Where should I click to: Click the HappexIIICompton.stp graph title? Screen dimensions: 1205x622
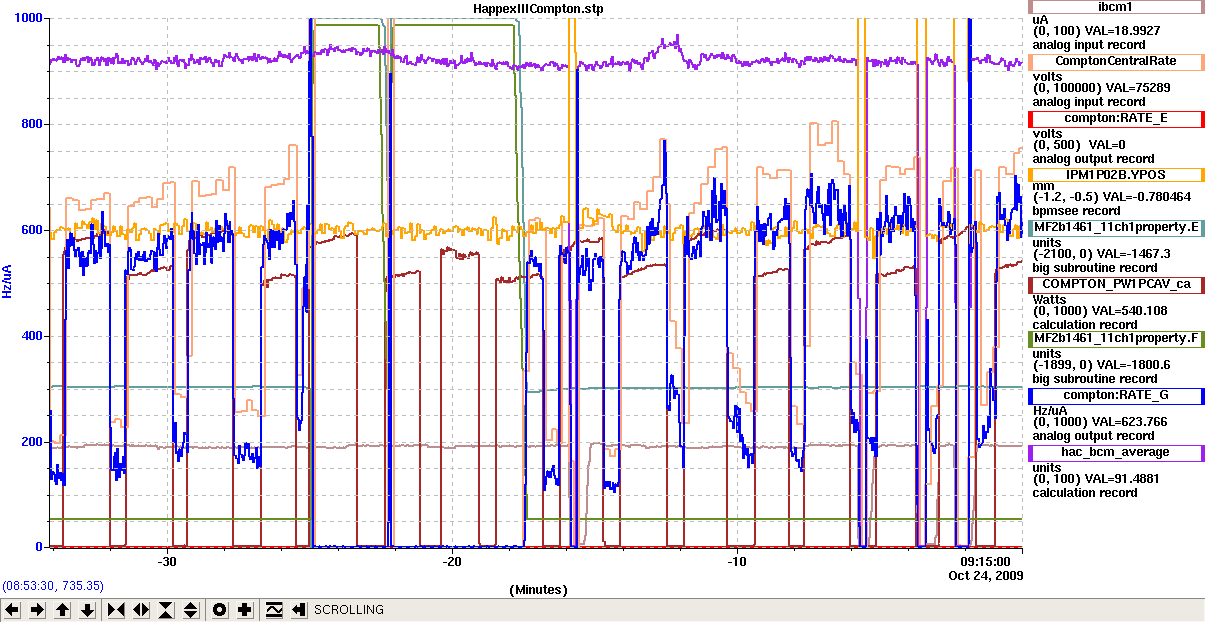pos(538,8)
